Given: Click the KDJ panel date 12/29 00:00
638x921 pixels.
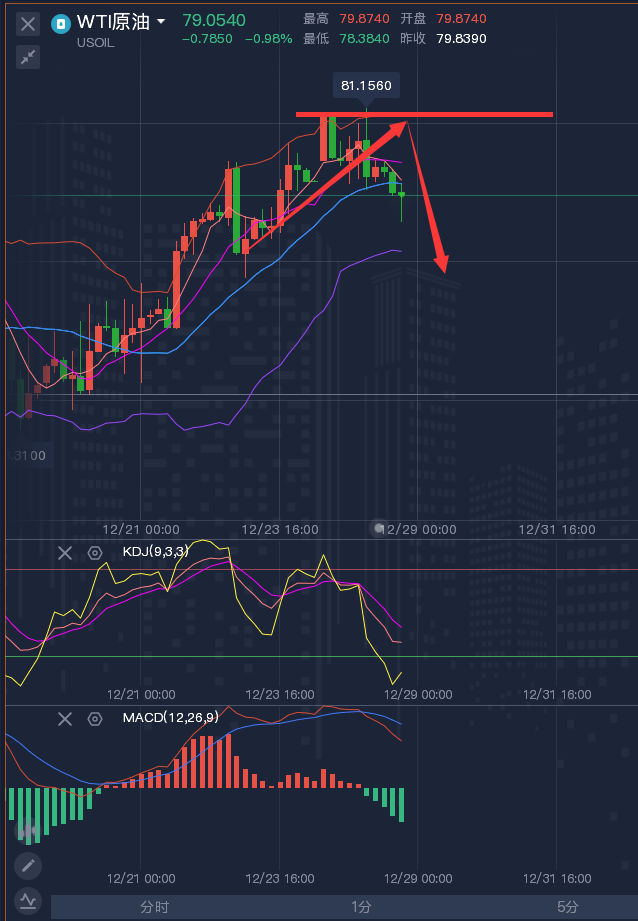Looking at the screenshot, I should (x=418, y=694).
